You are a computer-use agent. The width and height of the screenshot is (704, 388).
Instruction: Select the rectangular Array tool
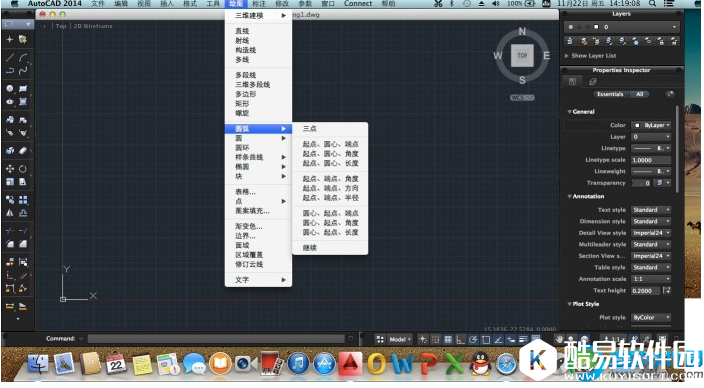tap(23, 200)
